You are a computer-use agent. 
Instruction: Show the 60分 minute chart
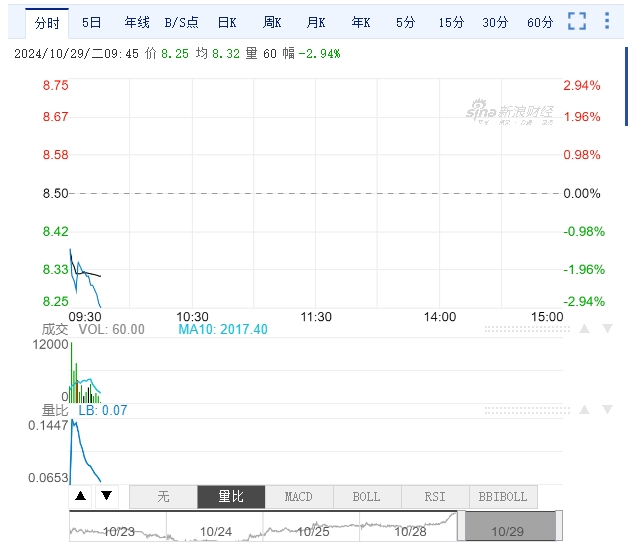(x=540, y=22)
